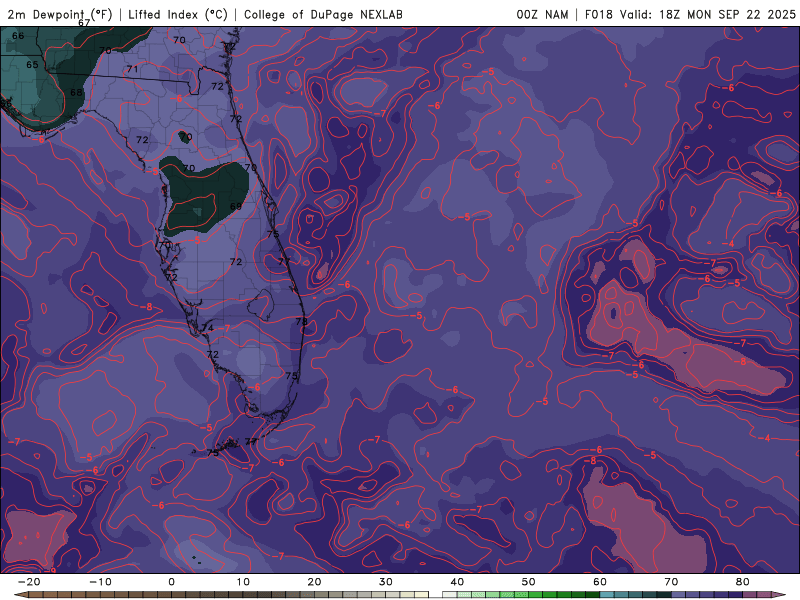Click the 78 dewpoint value on Florida's east coast

pyautogui.click(x=302, y=321)
